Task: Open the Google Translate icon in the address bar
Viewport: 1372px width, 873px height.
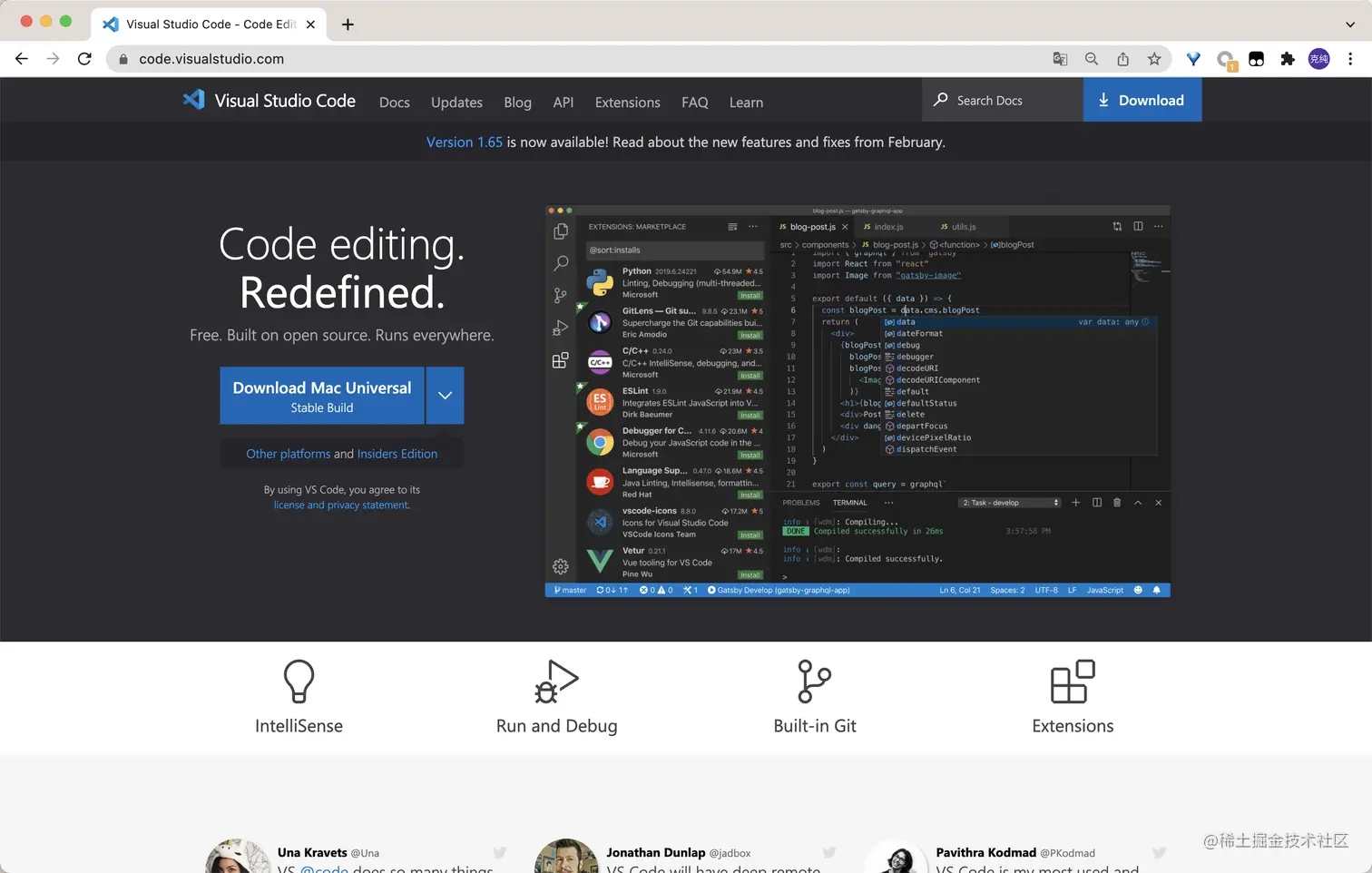Action: 1060,59
